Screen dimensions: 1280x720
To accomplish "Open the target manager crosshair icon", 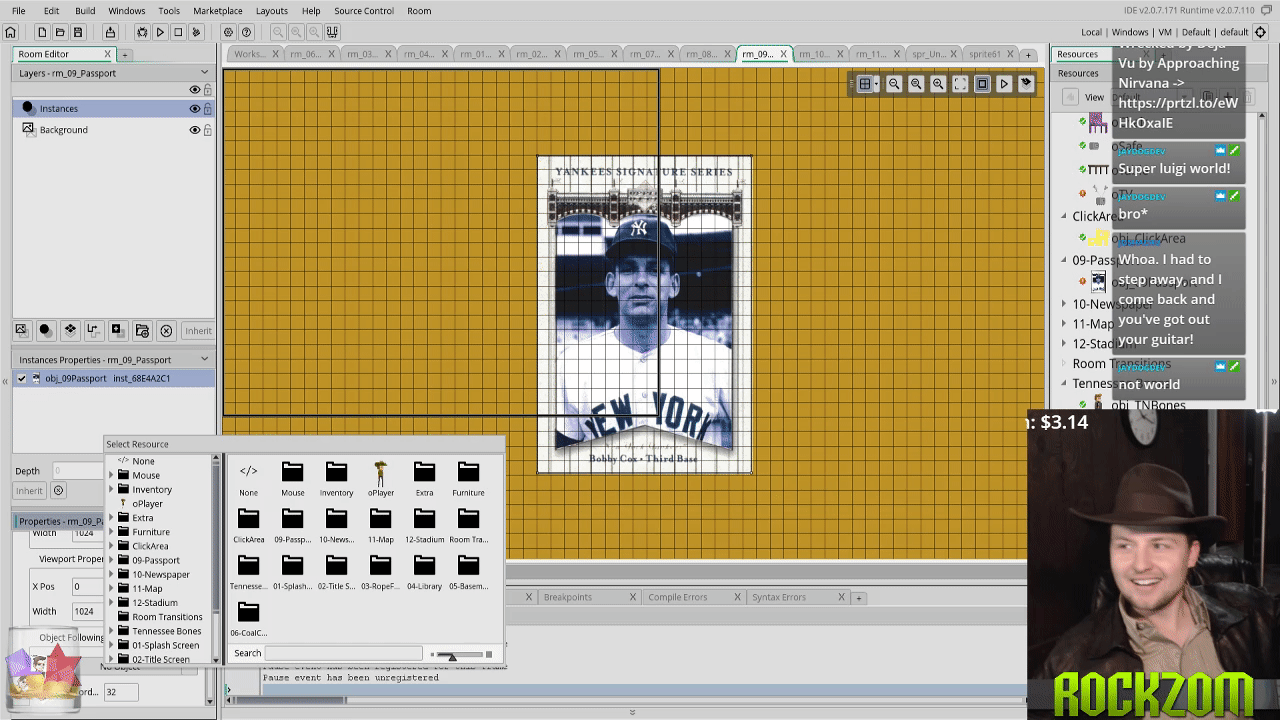I will [1262, 32].
